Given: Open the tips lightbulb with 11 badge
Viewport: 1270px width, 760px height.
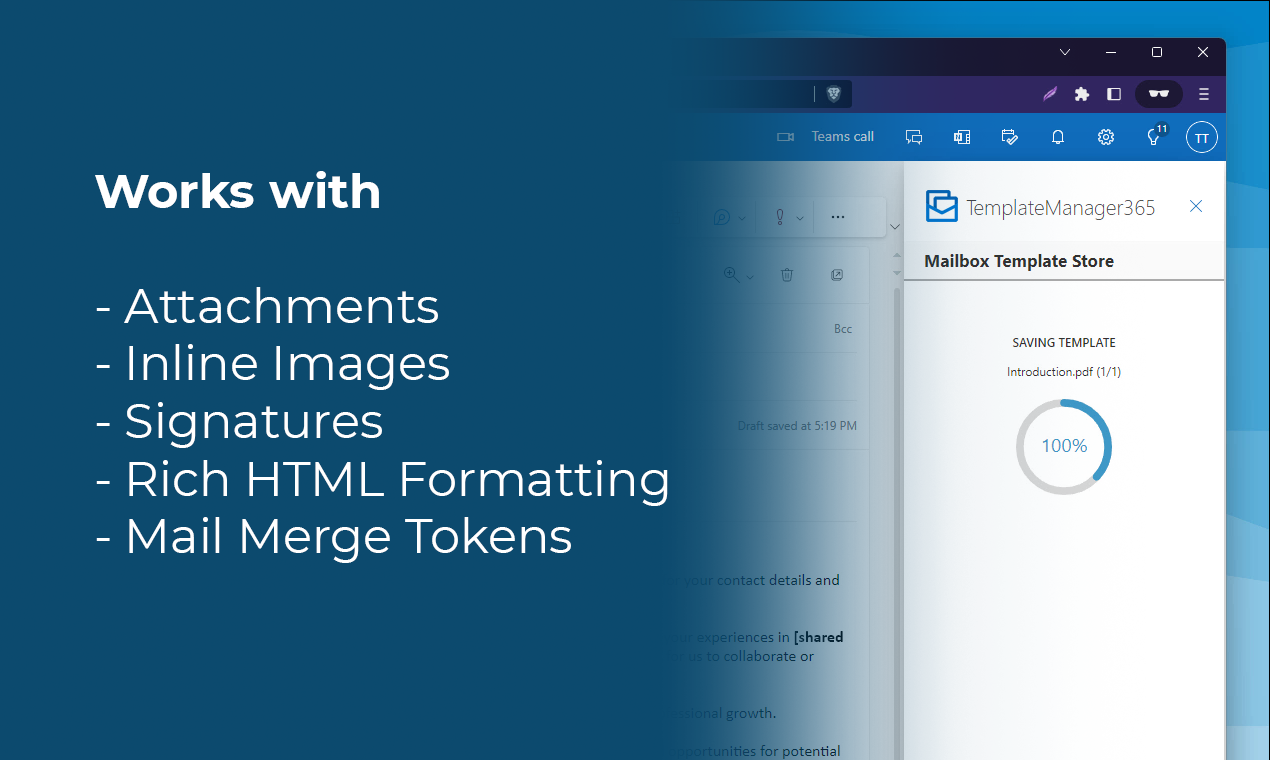Looking at the screenshot, I should click(1155, 136).
